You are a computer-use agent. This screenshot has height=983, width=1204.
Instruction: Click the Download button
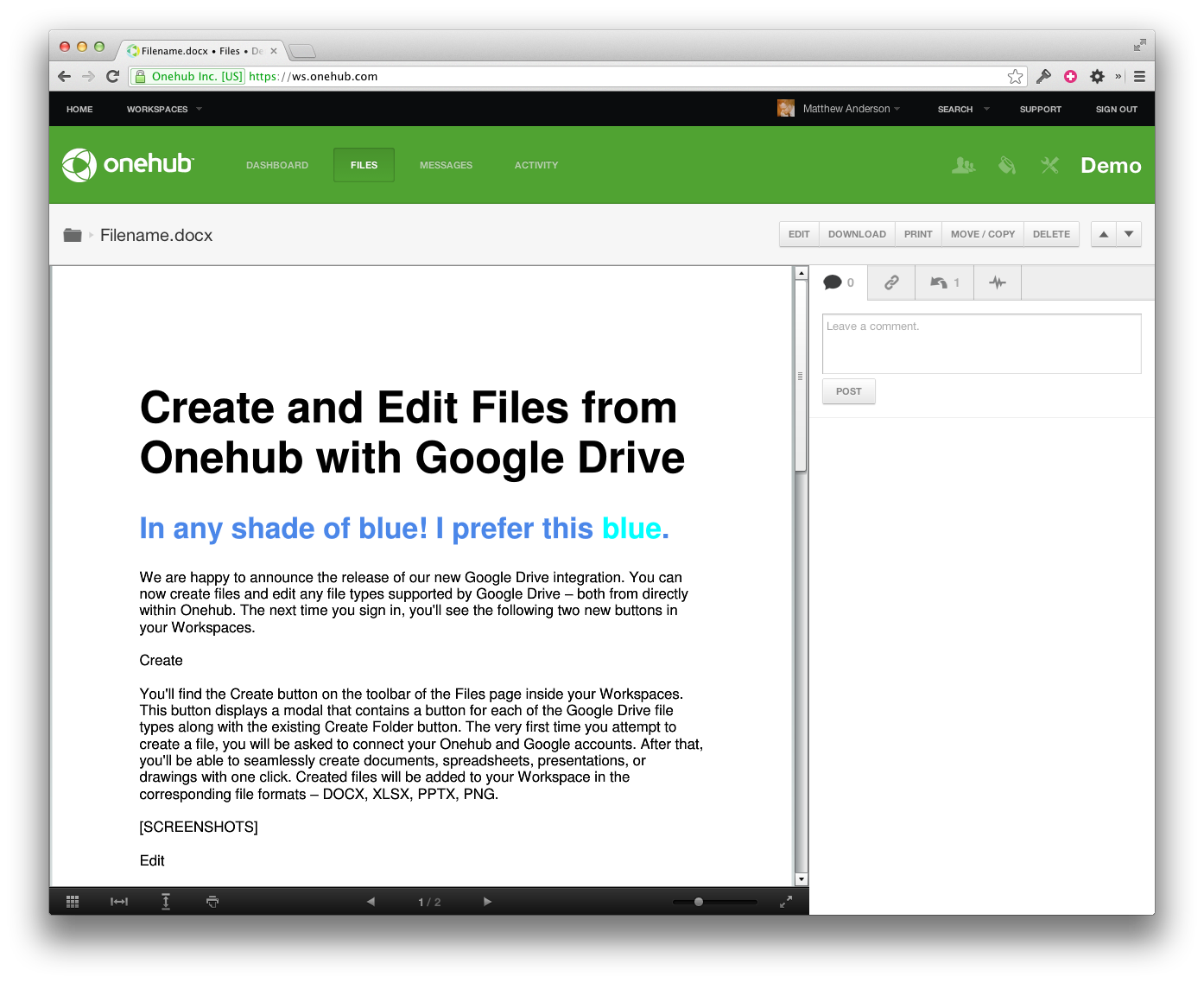[x=857, y=234]
